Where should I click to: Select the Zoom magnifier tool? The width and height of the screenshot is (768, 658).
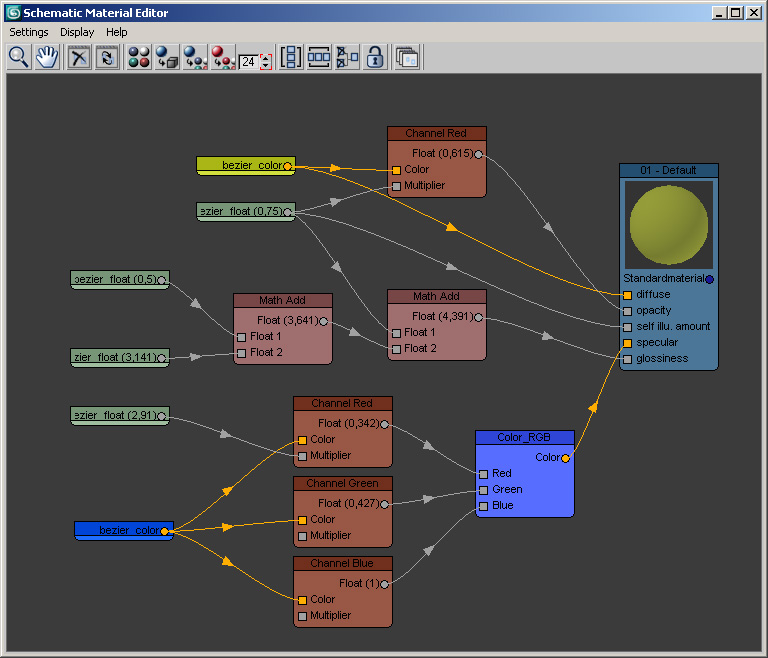(x=18, y=57)
